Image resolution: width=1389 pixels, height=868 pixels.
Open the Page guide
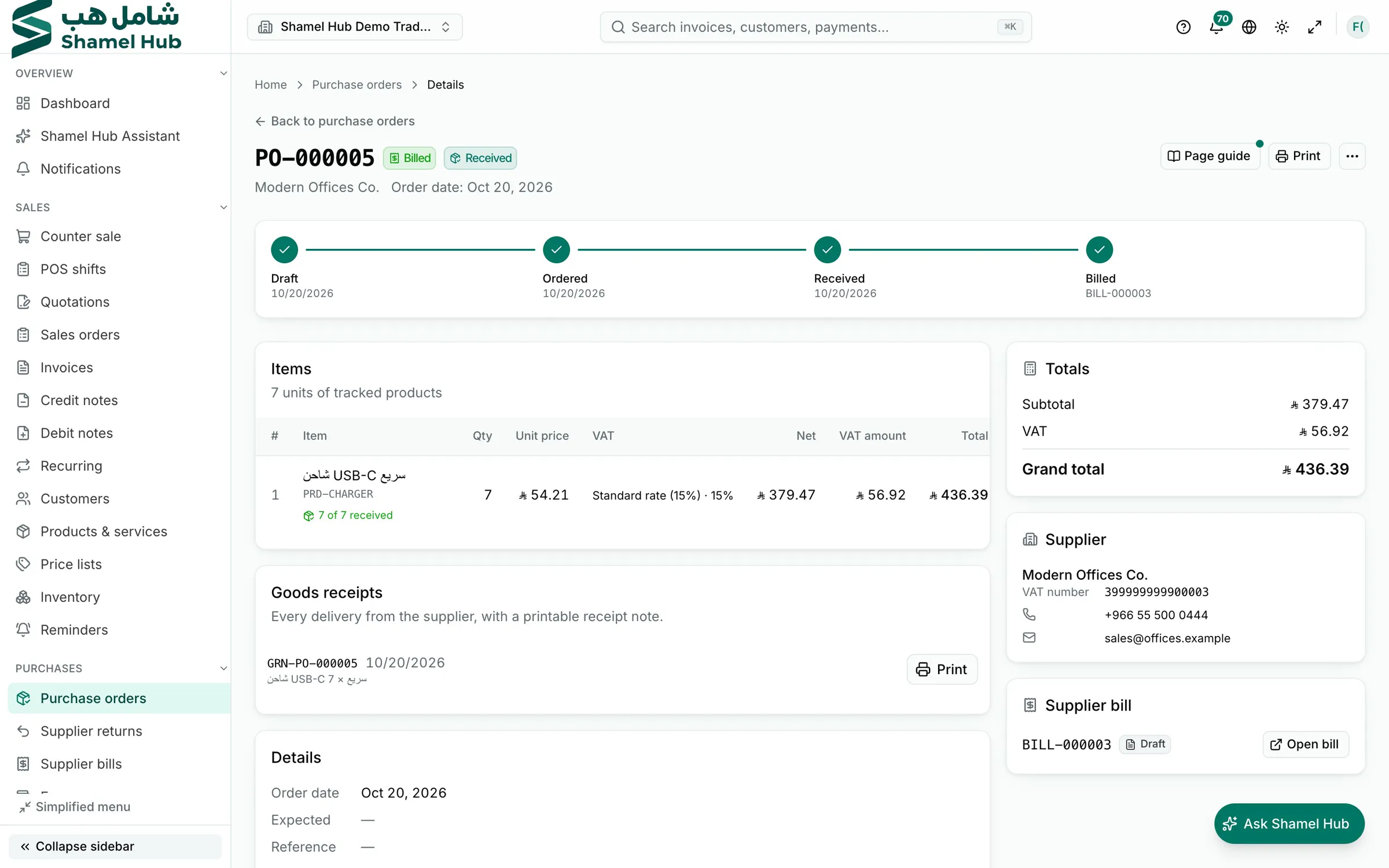[x=1210, y=156]
